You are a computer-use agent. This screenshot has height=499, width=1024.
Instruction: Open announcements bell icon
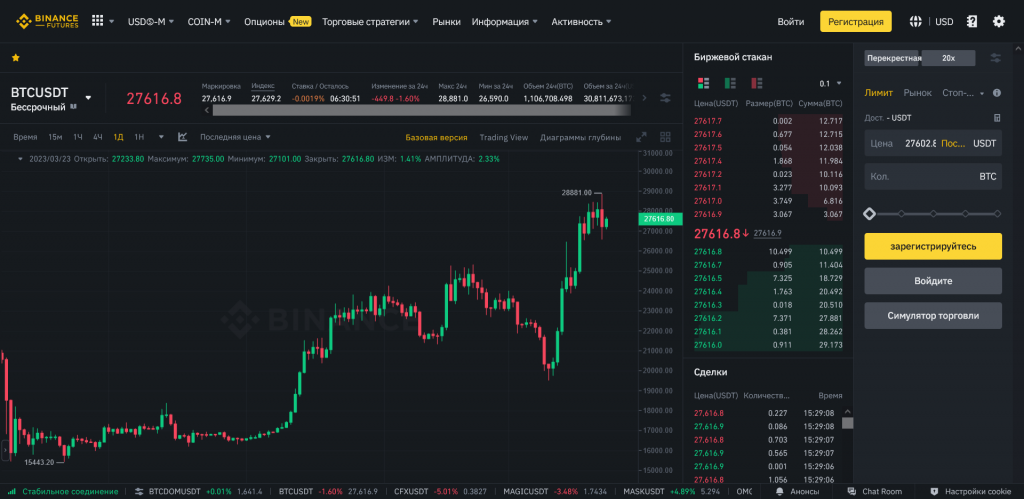click(x=779, y=491)
